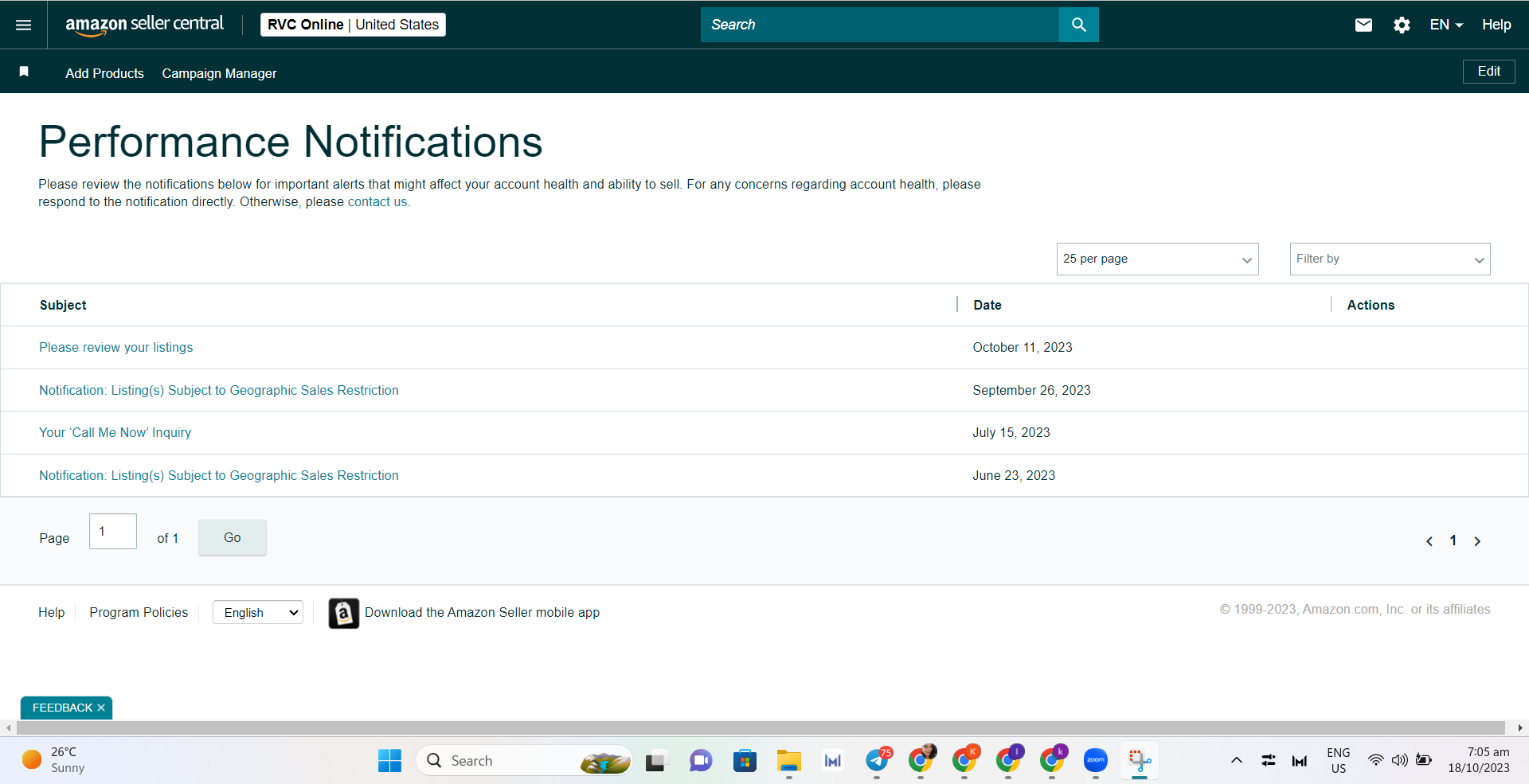Click Help in the top bar

(x=1496, y=25)
